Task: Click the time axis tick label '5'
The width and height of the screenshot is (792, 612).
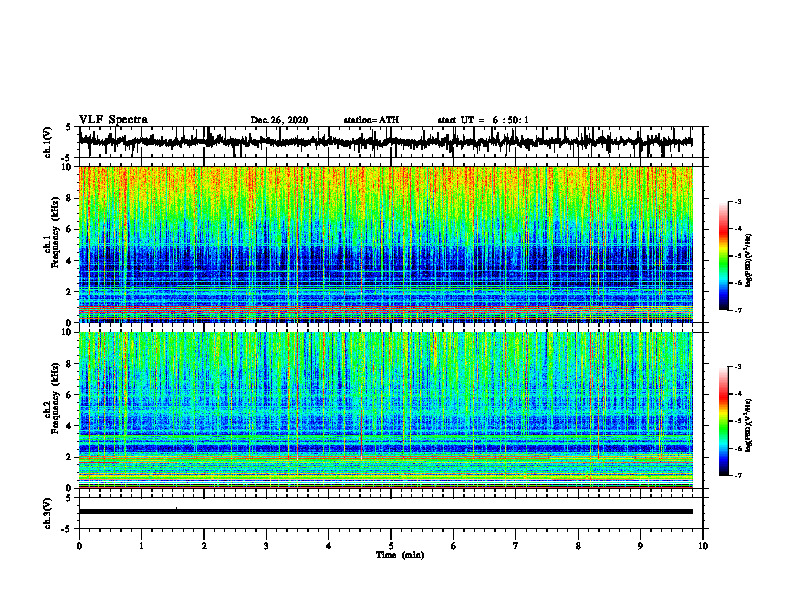Action: (x=391, y=546)
